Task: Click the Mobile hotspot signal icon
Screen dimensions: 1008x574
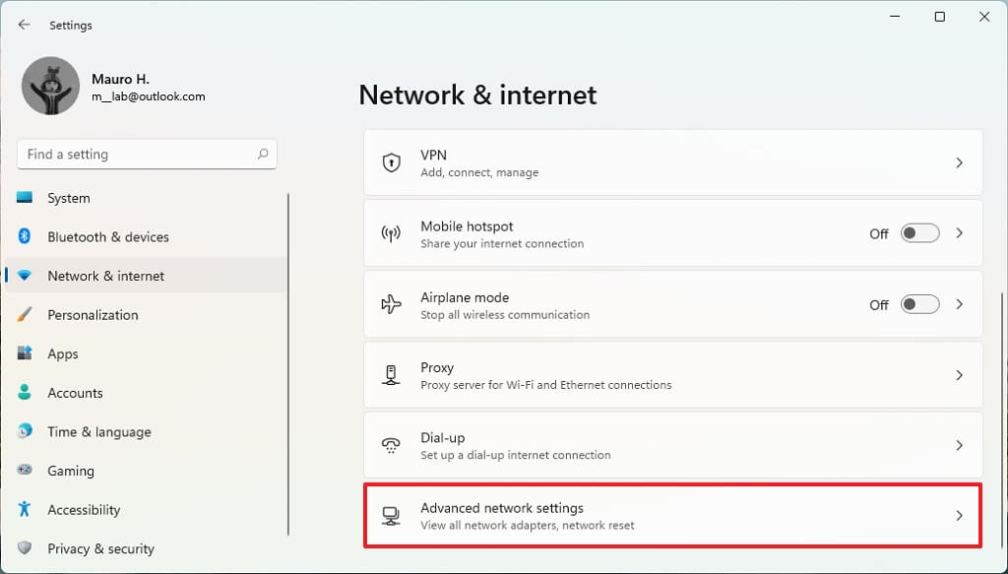Action: pos(391,234)
